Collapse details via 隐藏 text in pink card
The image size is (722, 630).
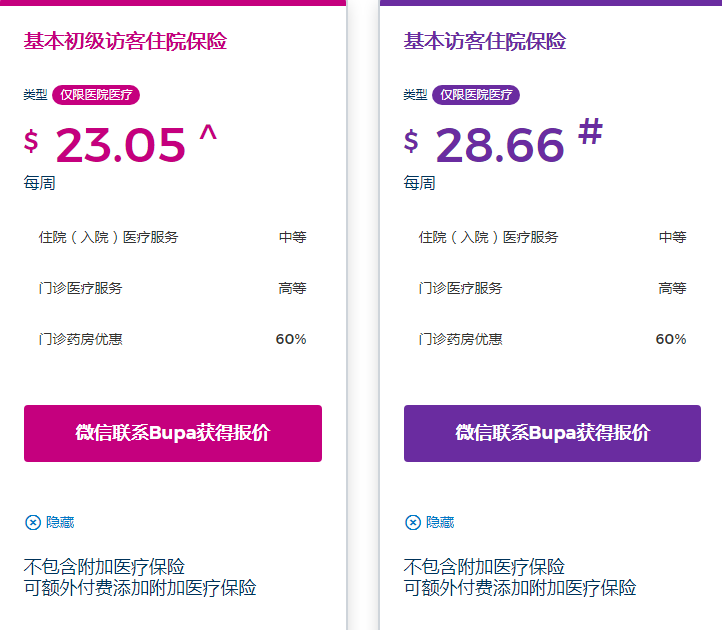point(60,522)
